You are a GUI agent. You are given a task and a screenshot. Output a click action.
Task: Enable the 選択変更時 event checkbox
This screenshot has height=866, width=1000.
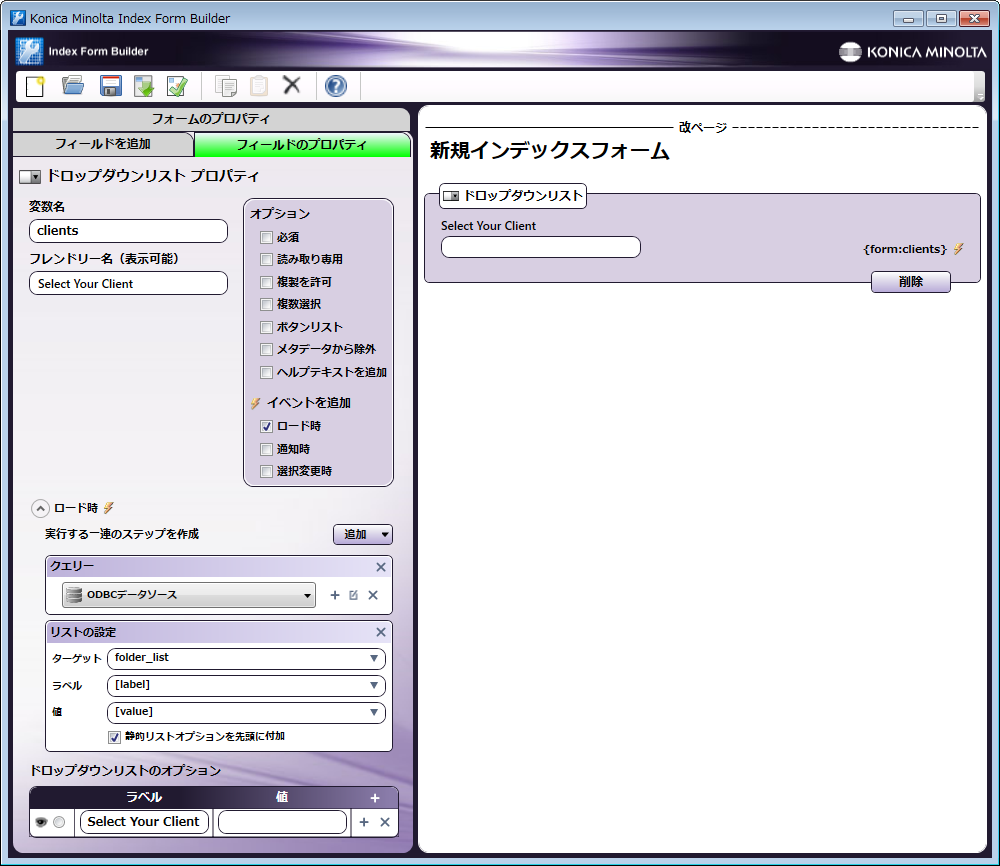[267, 471]
